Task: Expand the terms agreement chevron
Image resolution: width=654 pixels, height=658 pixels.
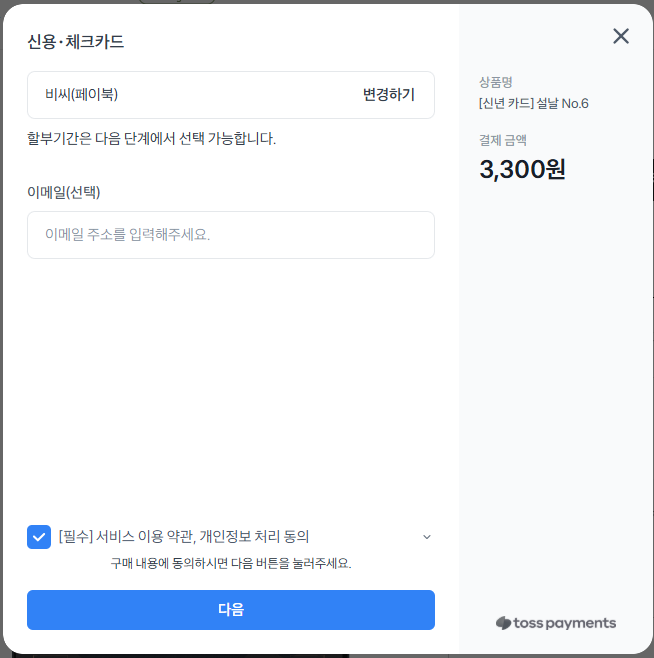Action: pos(427,537)
